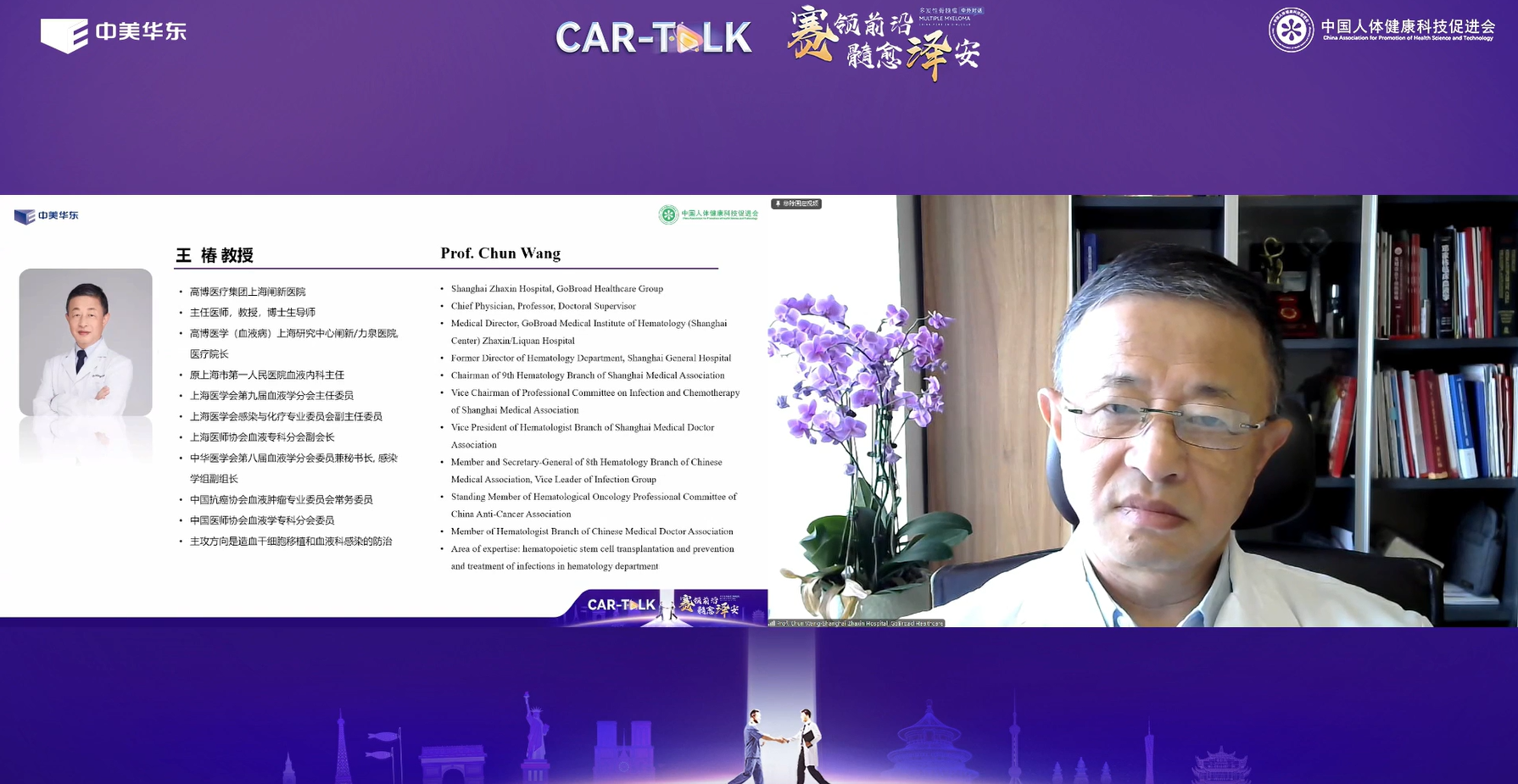Click the "王 椿 教授" slide heading
1518x784 pixels.
point(215,255)
